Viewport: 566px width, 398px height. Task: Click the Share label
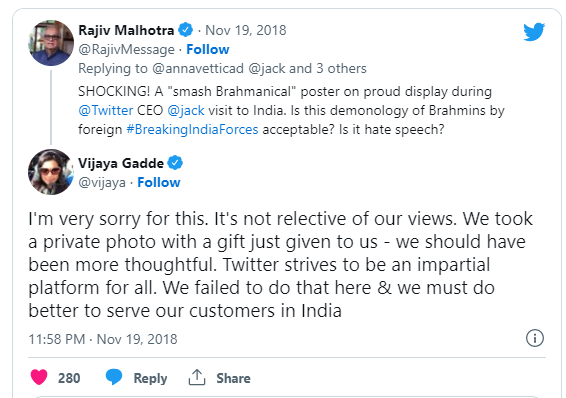click(x=233, y=378)
